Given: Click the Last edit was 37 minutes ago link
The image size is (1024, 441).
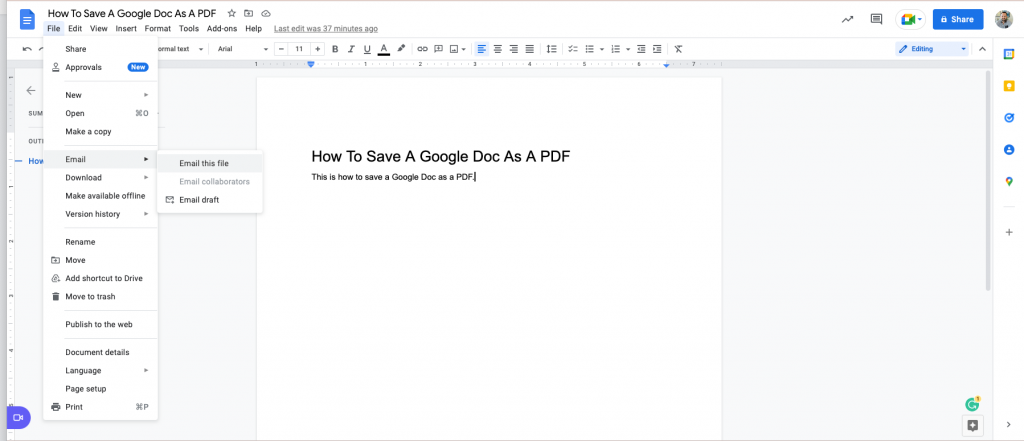Looking at the screenshot, I should 326,29.
